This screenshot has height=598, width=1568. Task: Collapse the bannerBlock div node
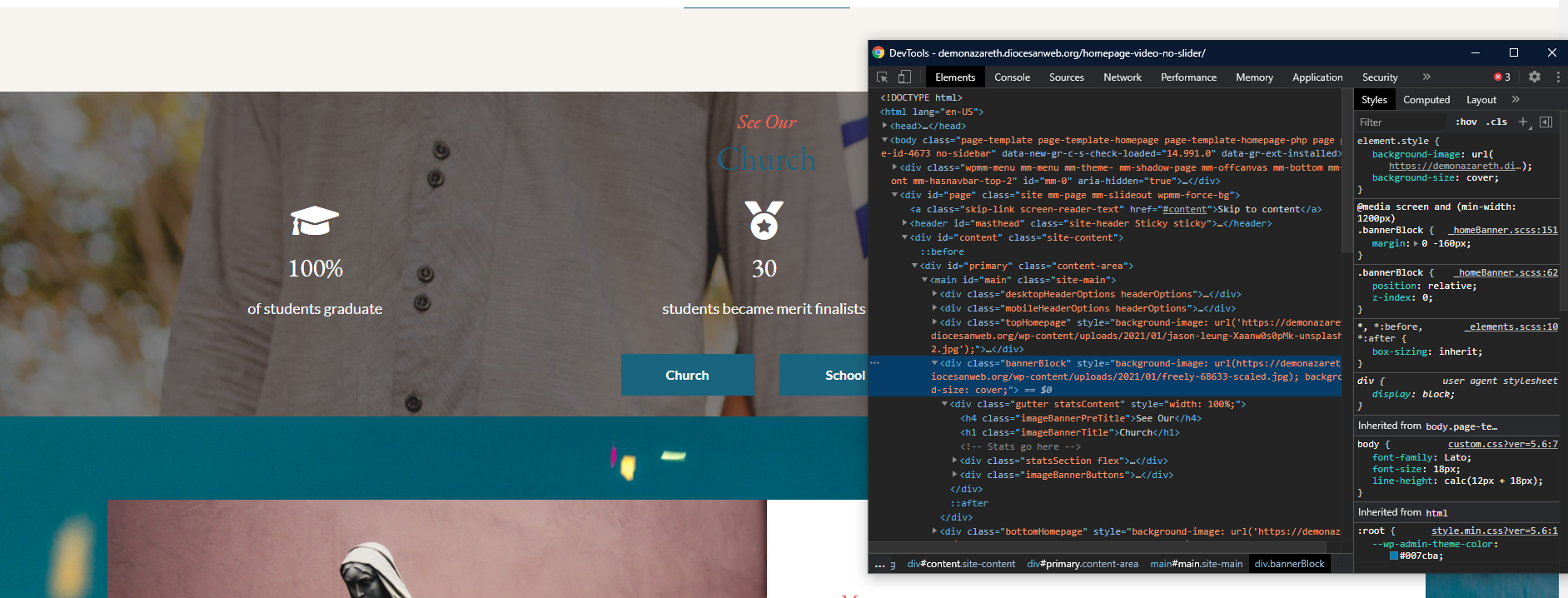pyautogui.click(x=934, y=363)
